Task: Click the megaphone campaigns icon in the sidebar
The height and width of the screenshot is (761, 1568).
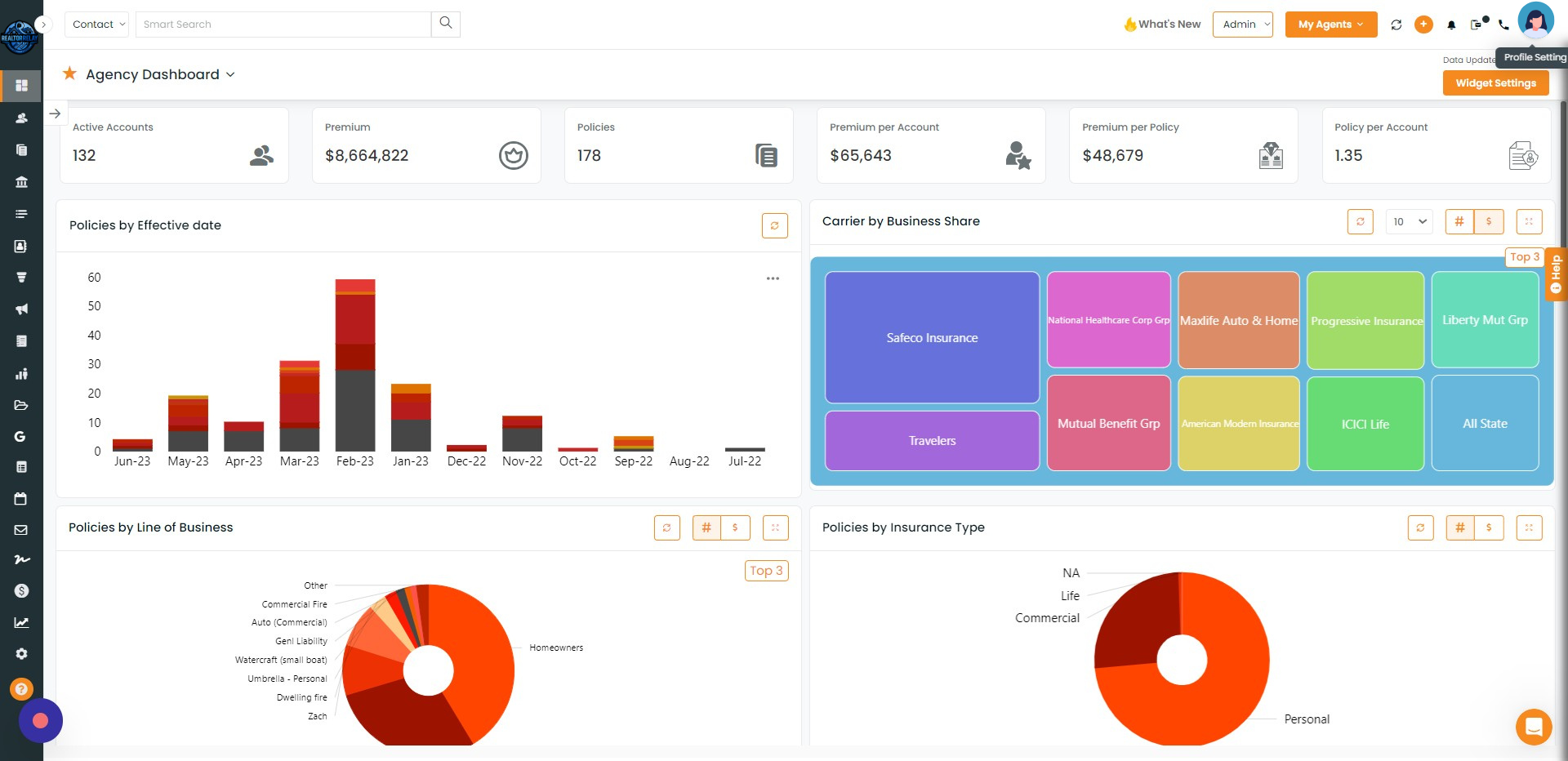Action: pos(20,309)
